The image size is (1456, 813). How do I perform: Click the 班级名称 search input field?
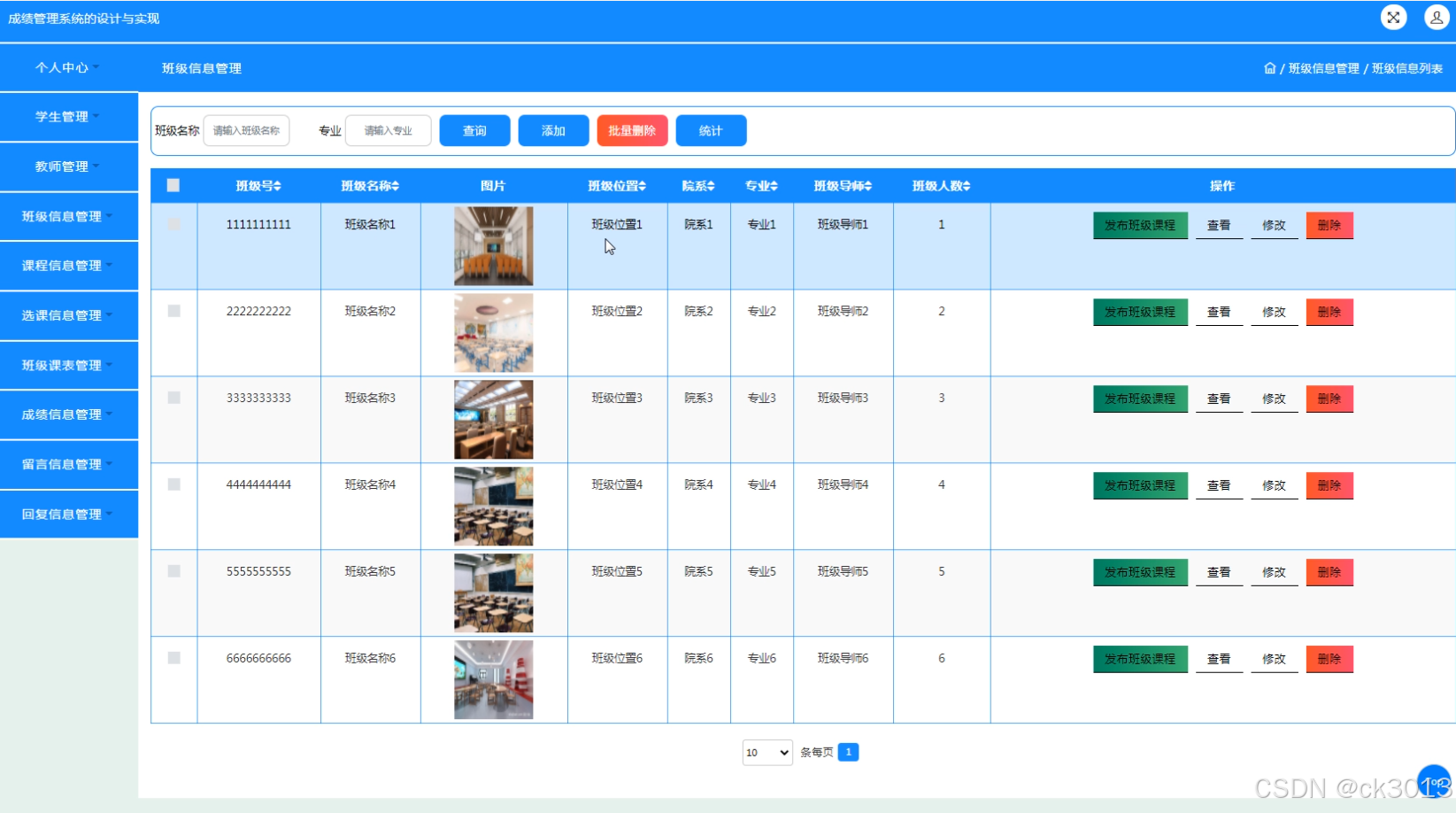[246, 131]
